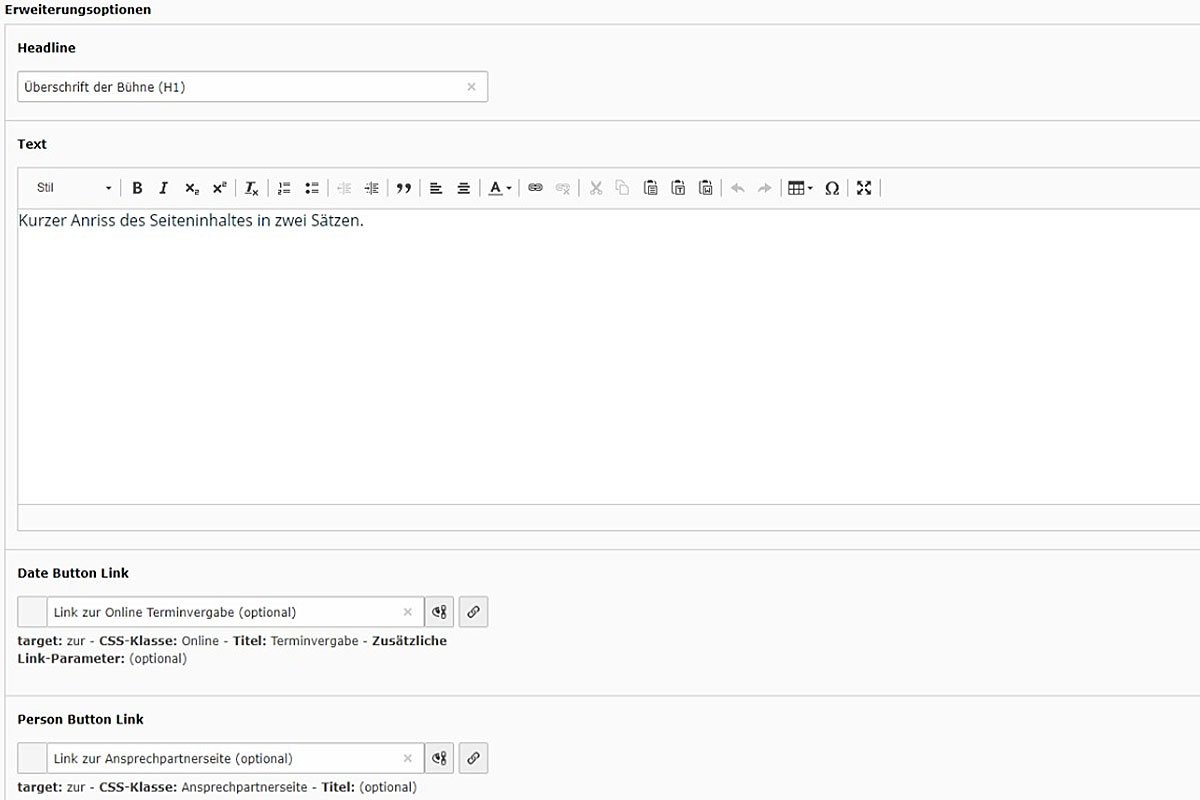
Task: Open link browser for Date Button Link
Action: point(473,612)
